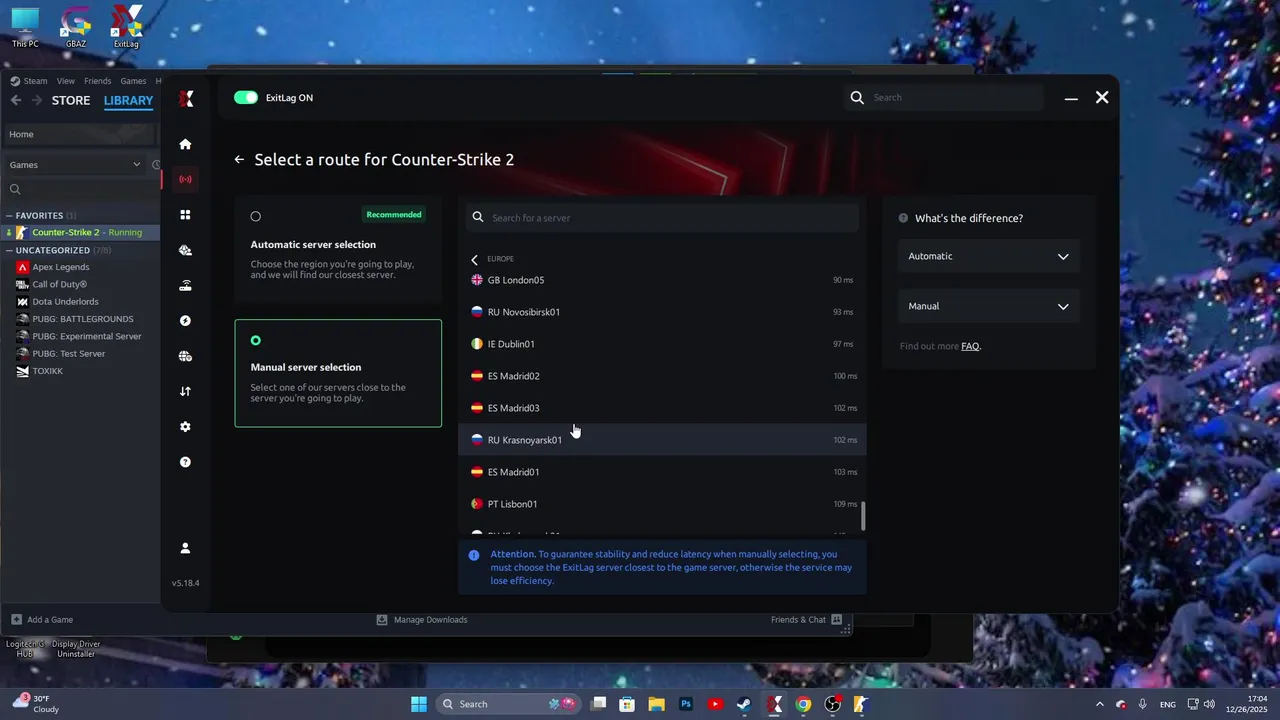Click the Steam library Home button
The height and width of the screenshot is (720, 1280).
80,134
